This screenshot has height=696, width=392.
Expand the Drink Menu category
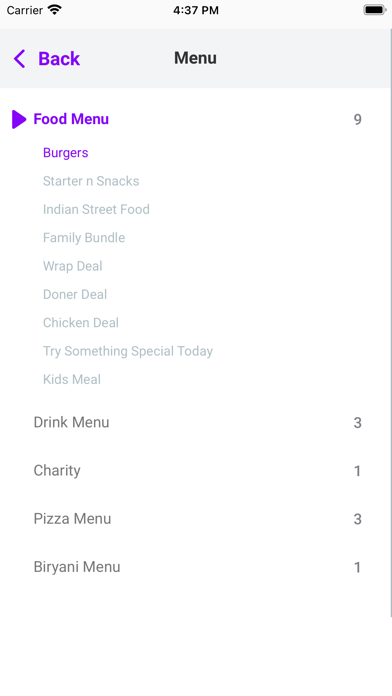click(196, 423)
